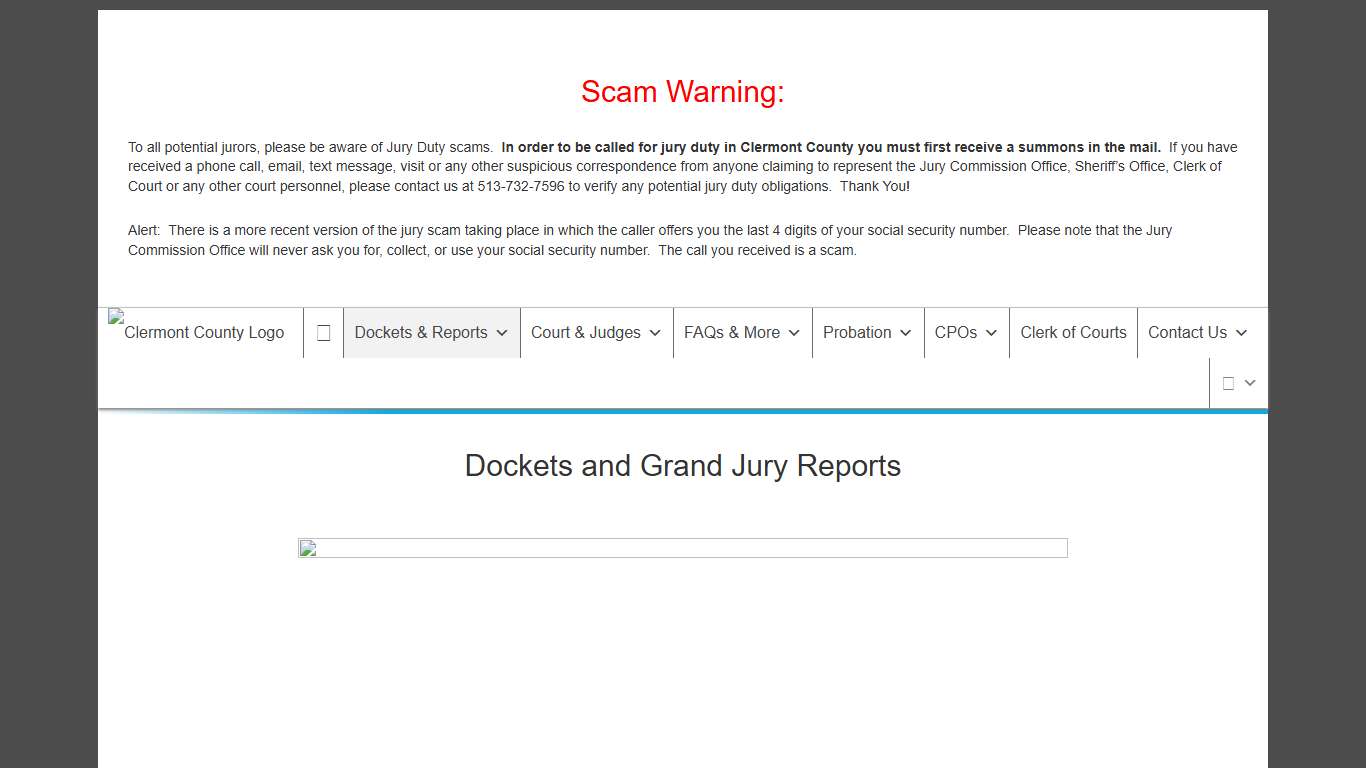Select the Probation navigation item
Viewport: 1366px width, 768px height.
pyautogui.click(x=859, y=333)
